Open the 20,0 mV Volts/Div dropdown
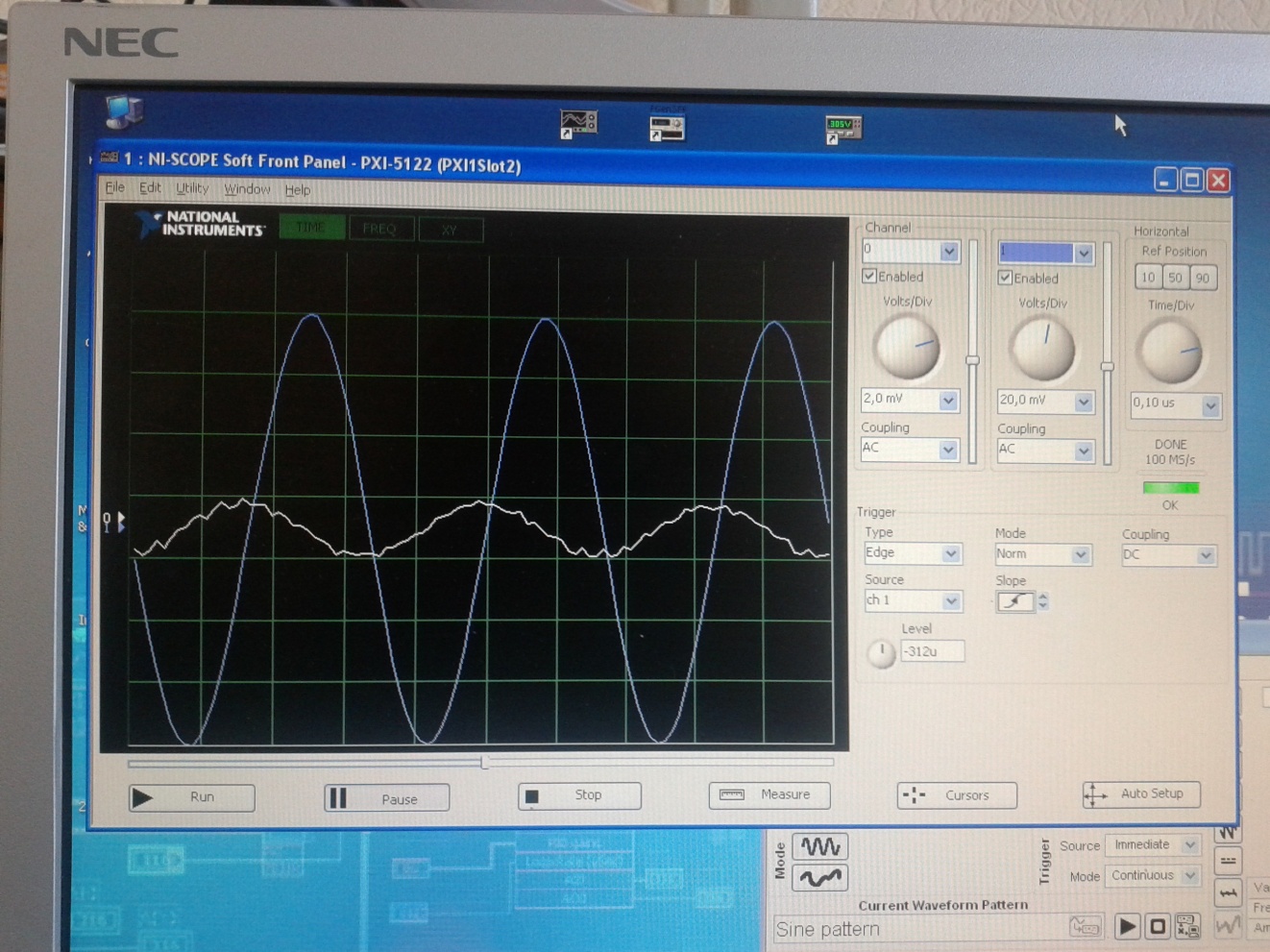This screenshot has height=952, width=1270. (x=1084, y=403)
